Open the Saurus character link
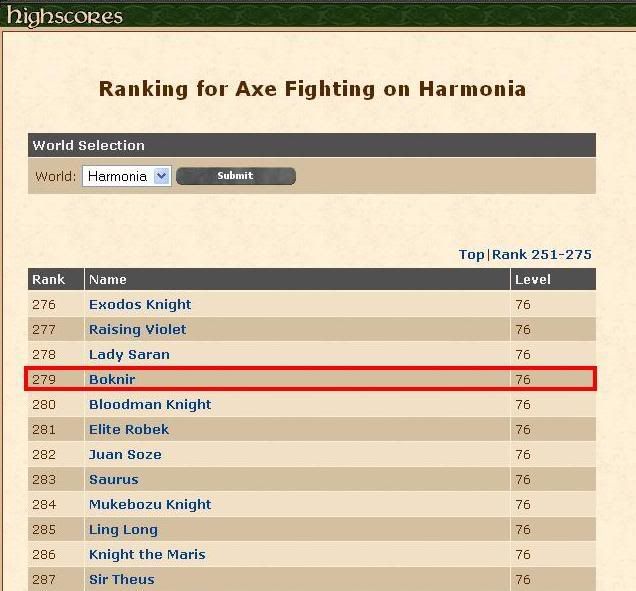This screenshot has width=636, height=591. click(x=114, y=479)
